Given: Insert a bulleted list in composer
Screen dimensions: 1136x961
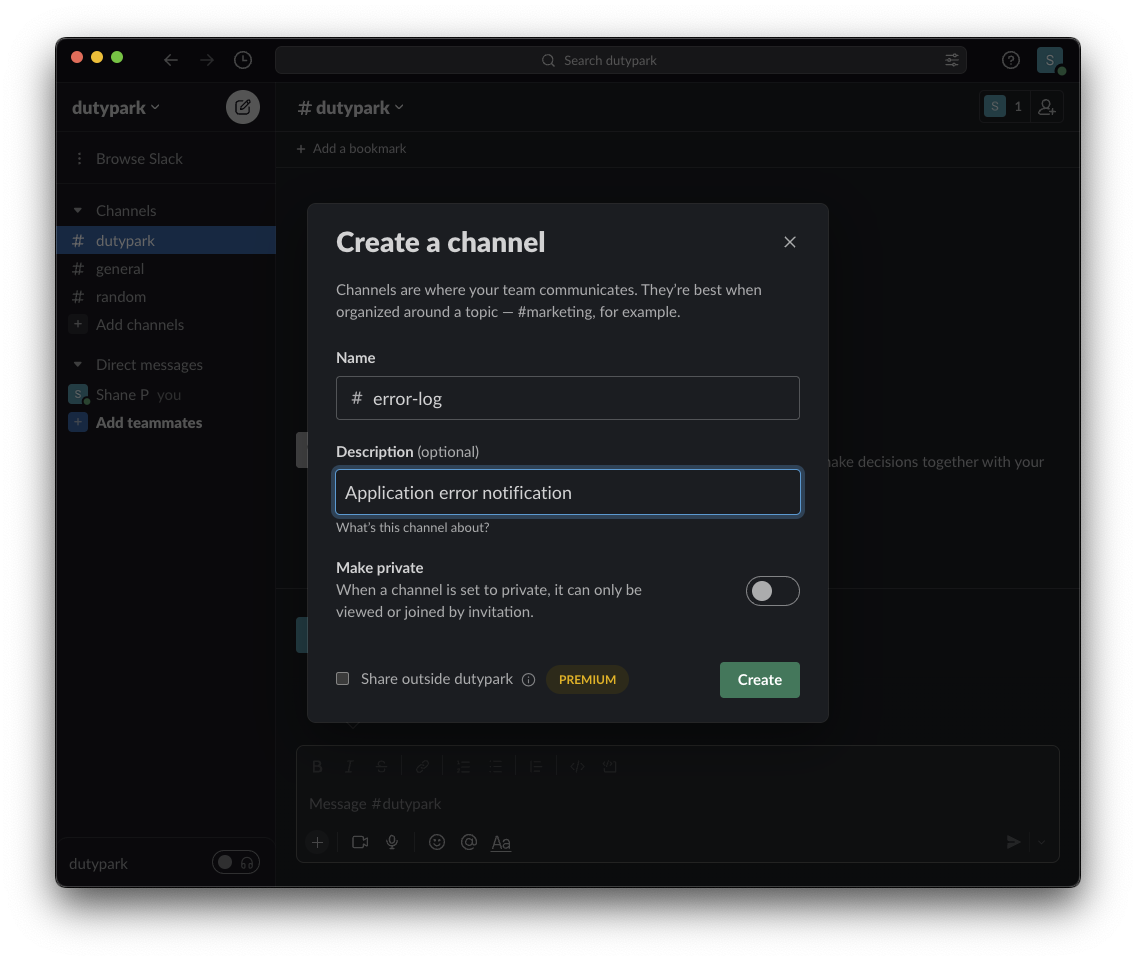Looking at the screenshot, I should tap(495, 767).
